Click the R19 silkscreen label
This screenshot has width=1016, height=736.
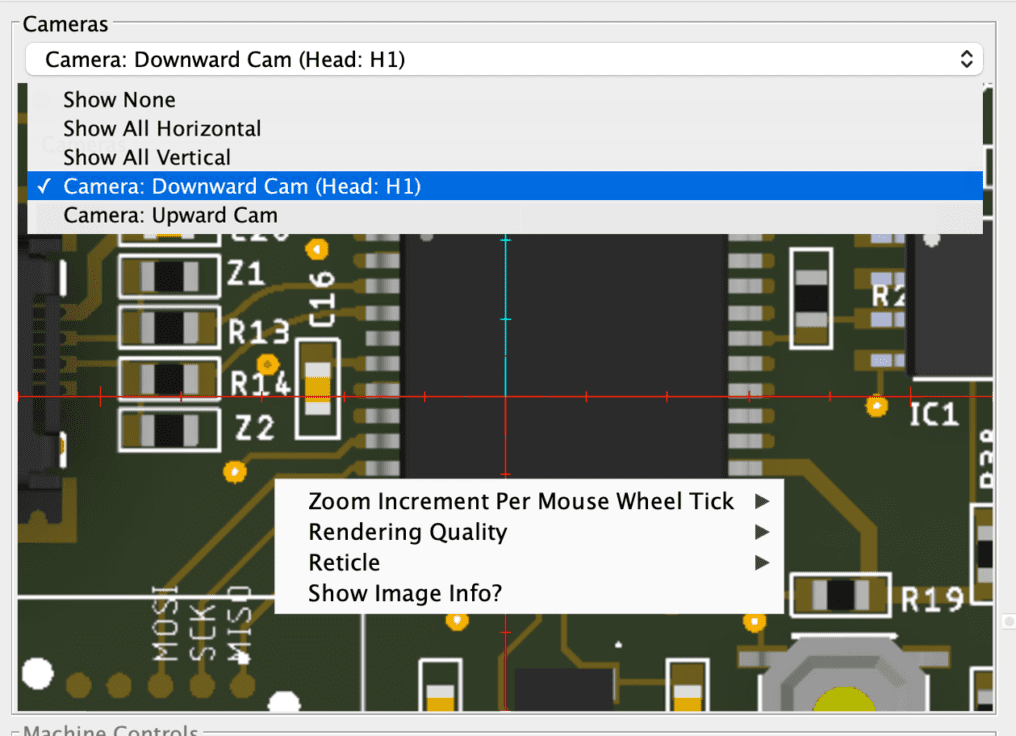[932, 600]
